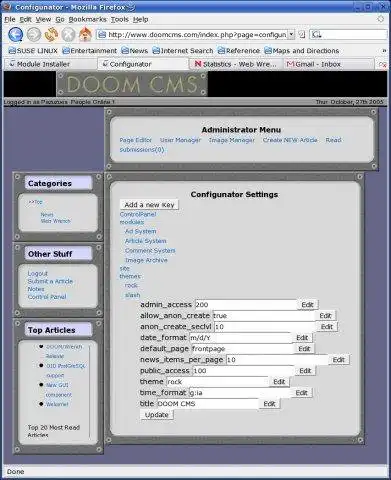Click the Stop loading icon
Screen dimensions: 391x480
(68, 34)
